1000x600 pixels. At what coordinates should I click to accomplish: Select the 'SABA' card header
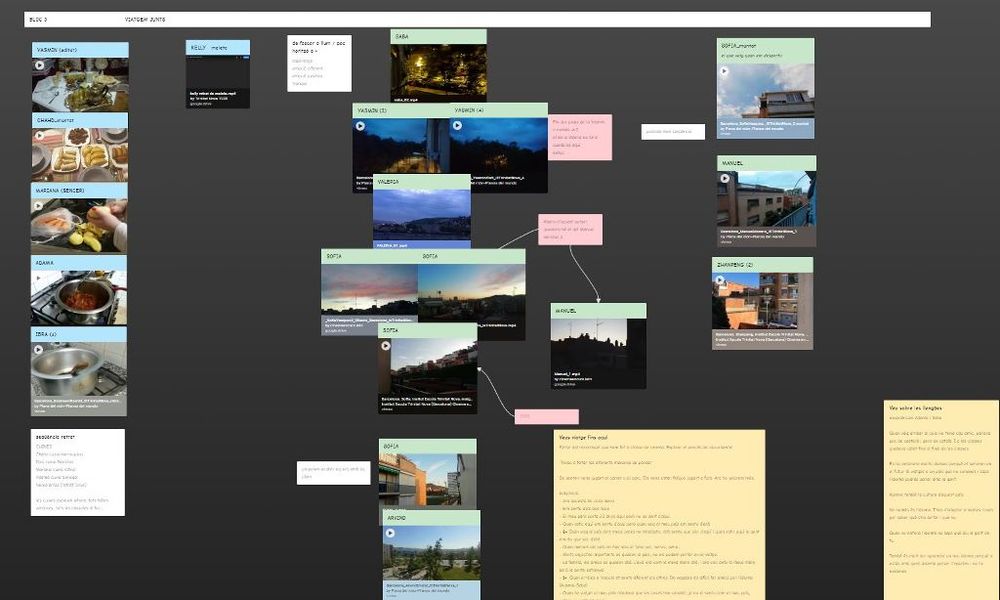pos(439,36)
